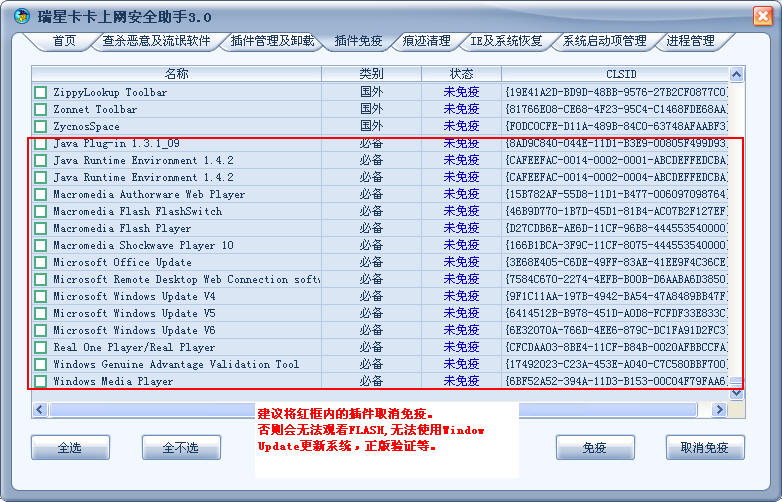Click the 全不选 button
This screenshot has height=502, width=782.
tap(181, 447)
